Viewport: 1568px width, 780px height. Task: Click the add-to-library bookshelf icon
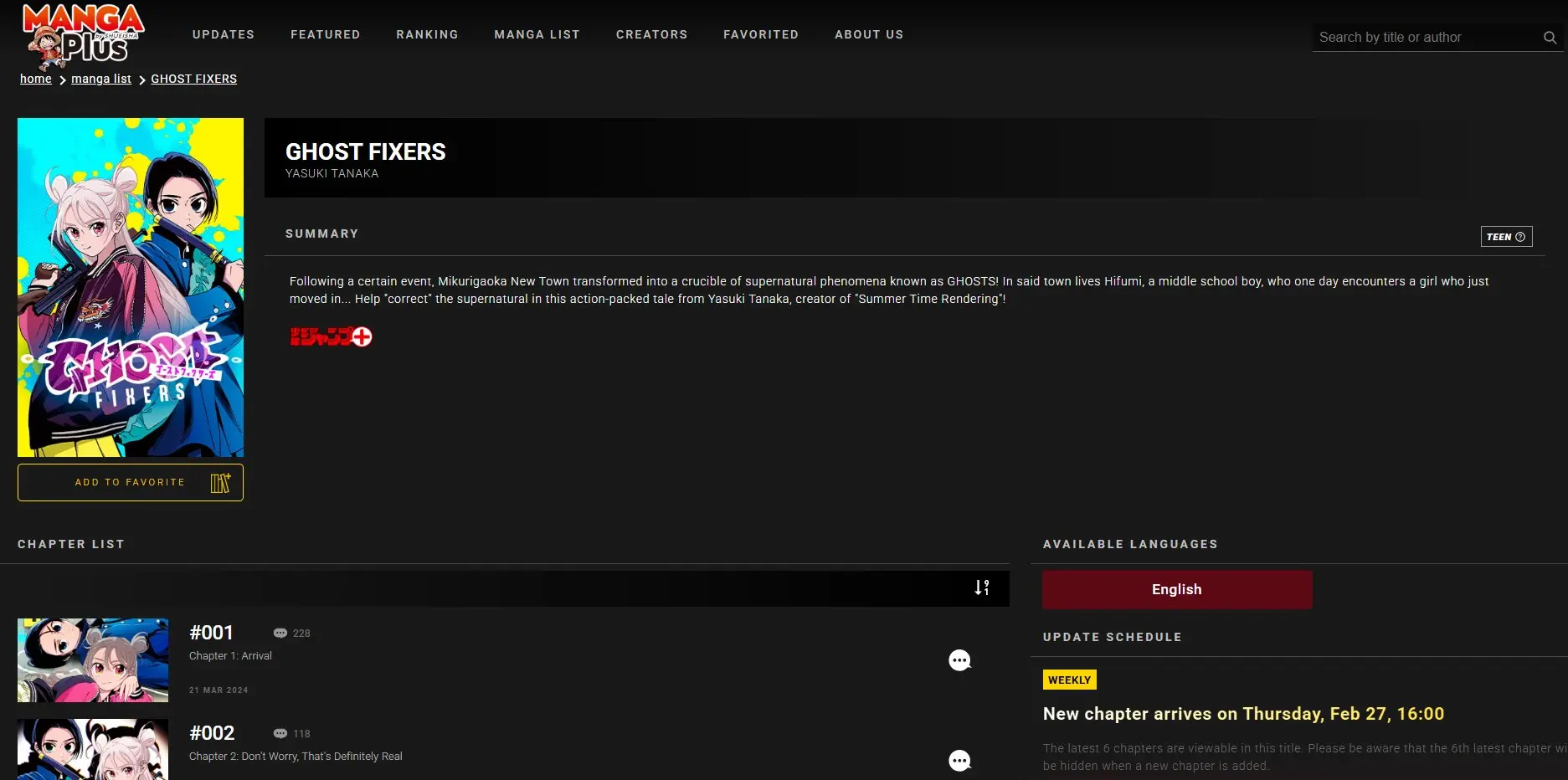[x=220, y=483]
